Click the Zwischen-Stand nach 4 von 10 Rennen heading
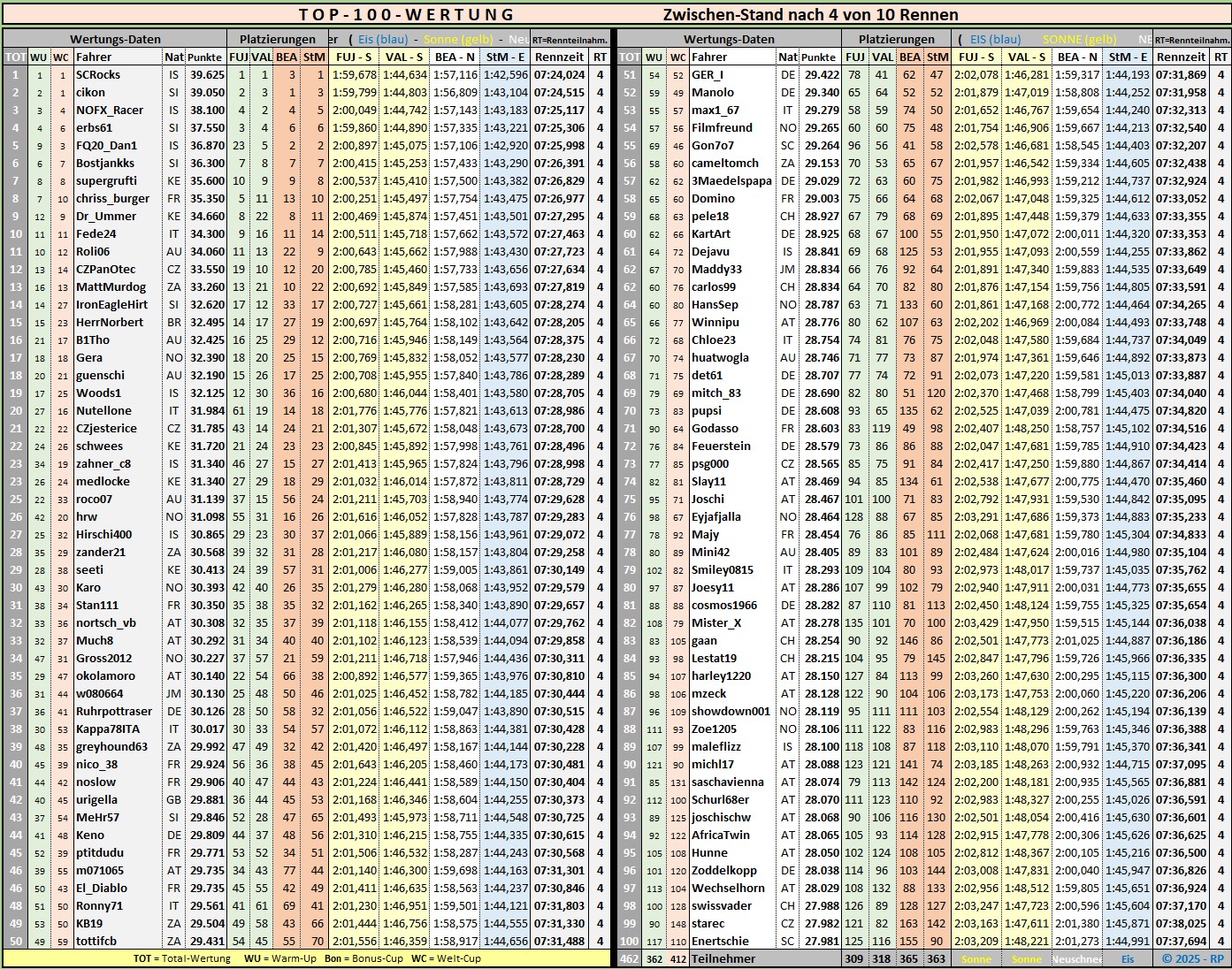Screen dimensions: 1232x969 coord(810,14)
